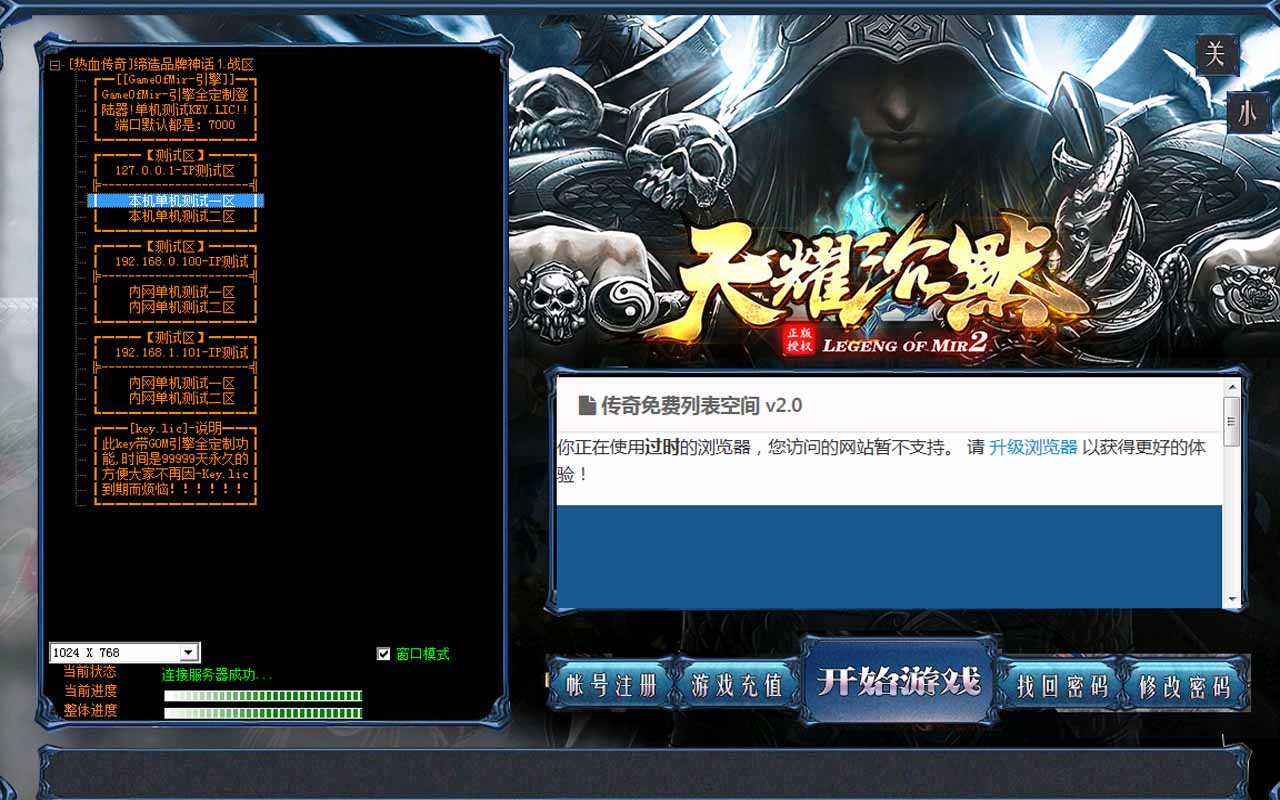Click the 关 close icon
1280x800 pixels.
pyautogui.click(x=1215, y=54)
